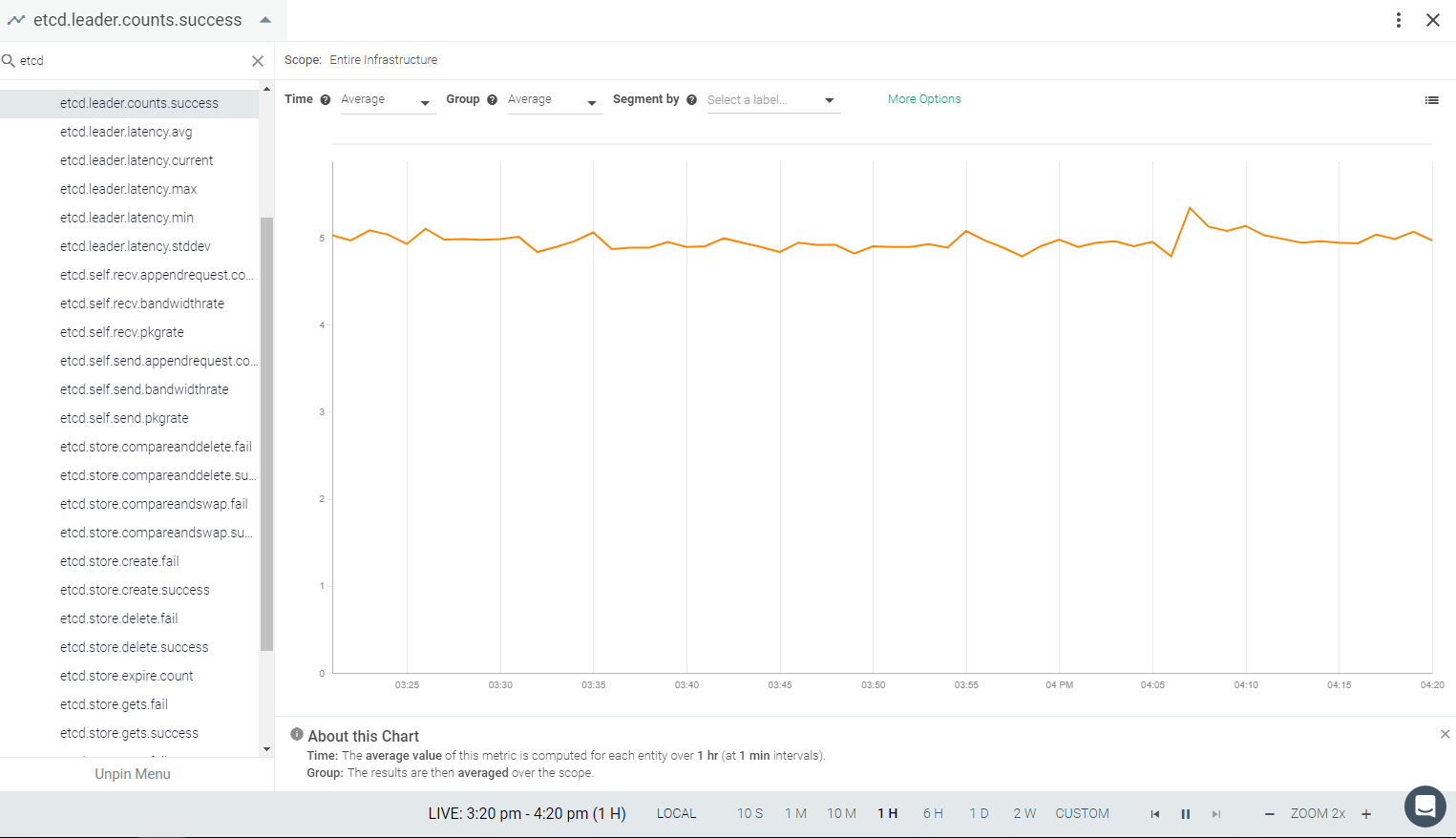This screenshot has height=838, width=1456.
Task: Open the CUSTOM time range
Action: 1083,814
